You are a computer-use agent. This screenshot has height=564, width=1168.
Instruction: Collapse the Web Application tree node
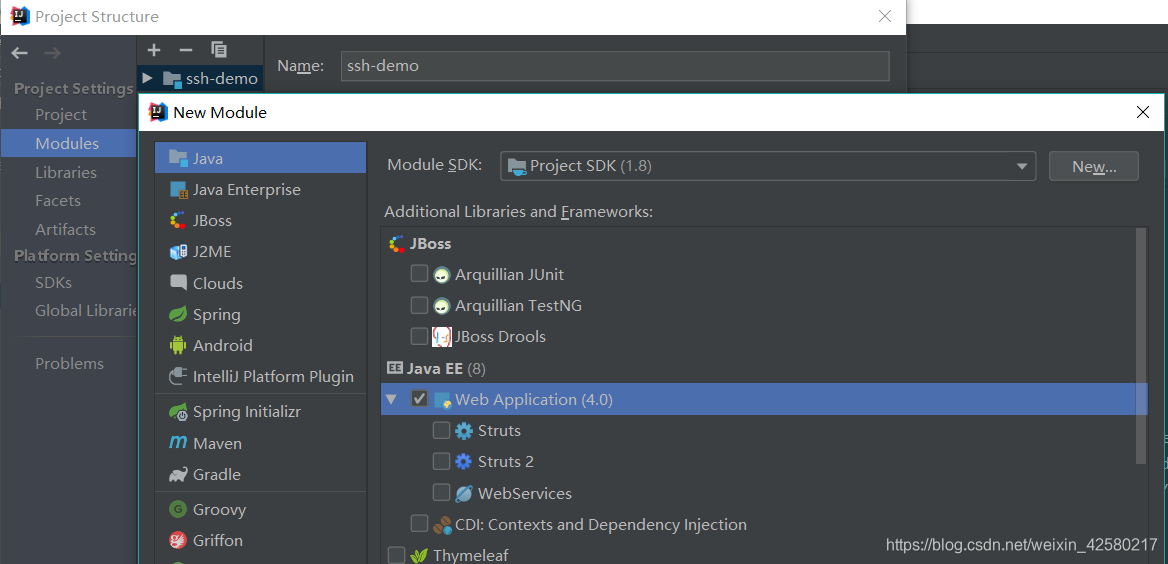391,400
